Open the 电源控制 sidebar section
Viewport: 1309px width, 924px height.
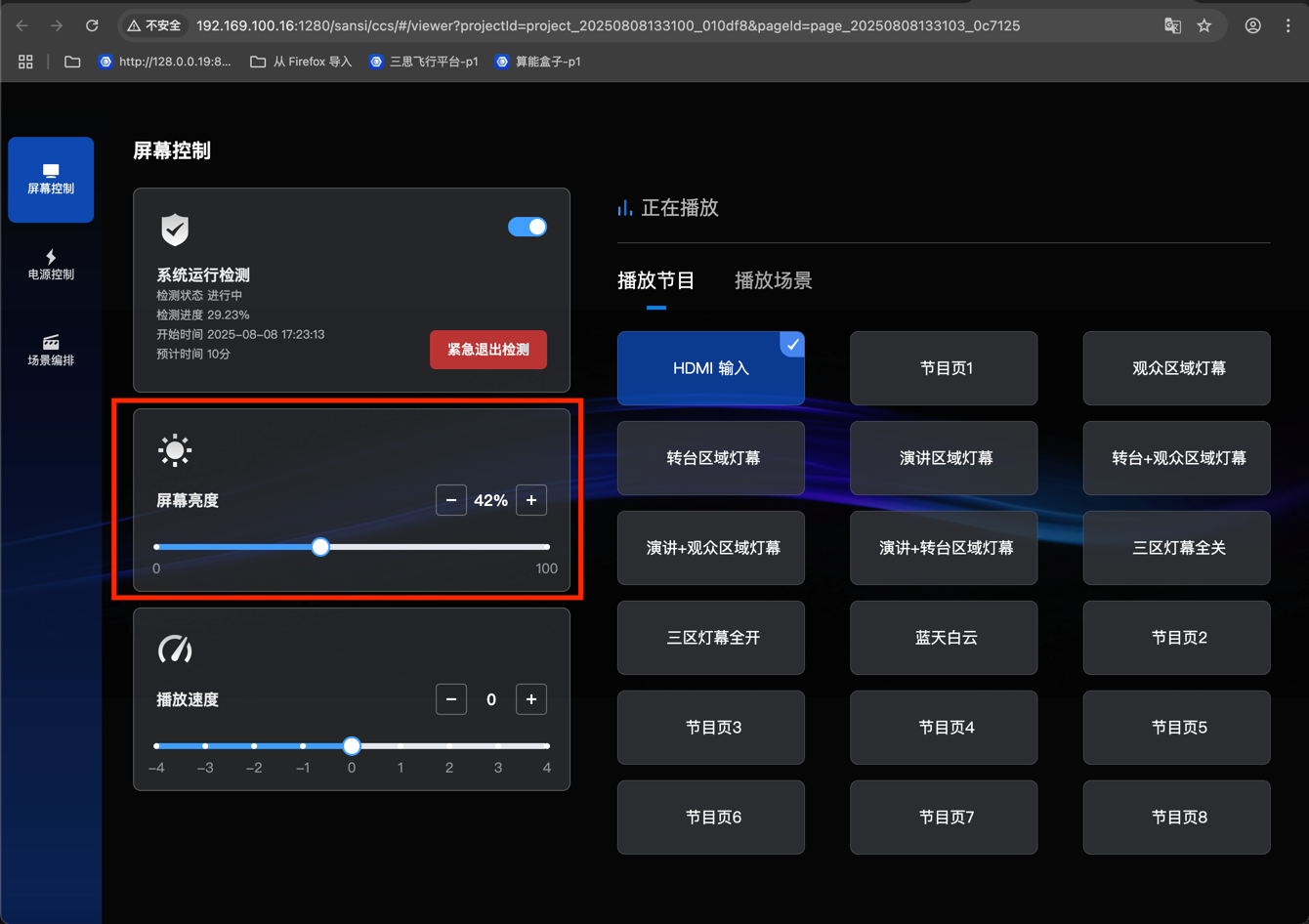pyautogui.click(x=51, y=265)
